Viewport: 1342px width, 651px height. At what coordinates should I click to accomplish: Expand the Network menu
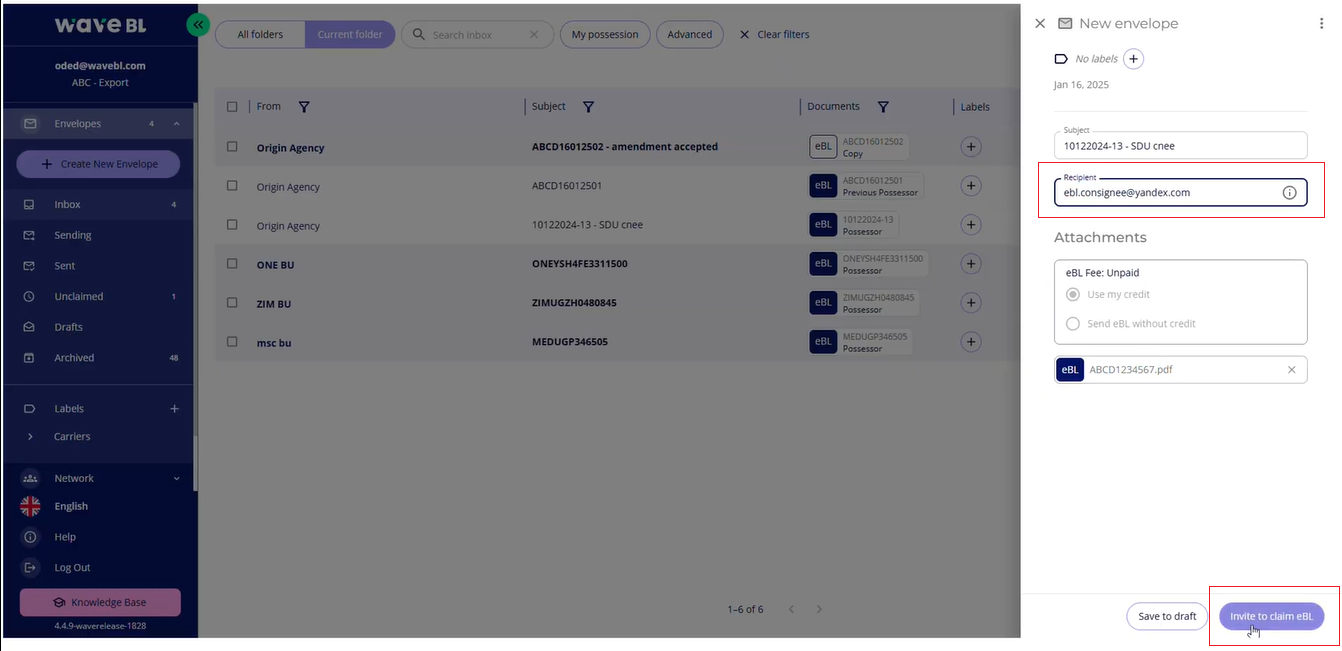(176, 479)
